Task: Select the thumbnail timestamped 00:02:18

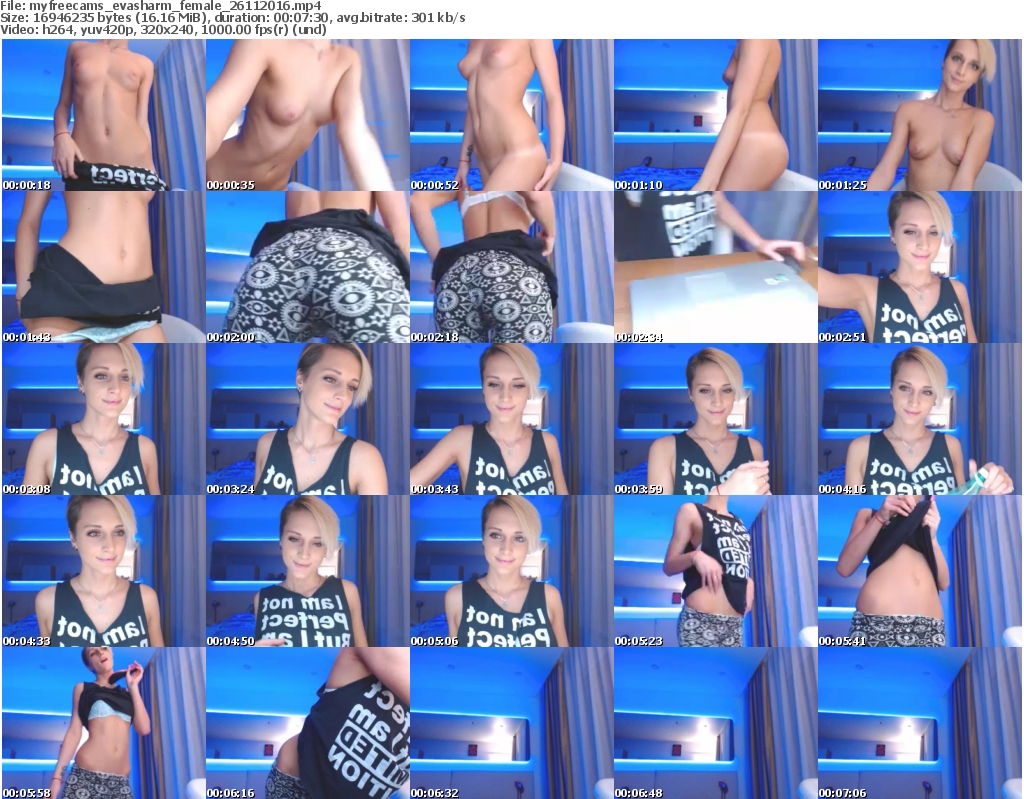Action: tap(511, 267)
